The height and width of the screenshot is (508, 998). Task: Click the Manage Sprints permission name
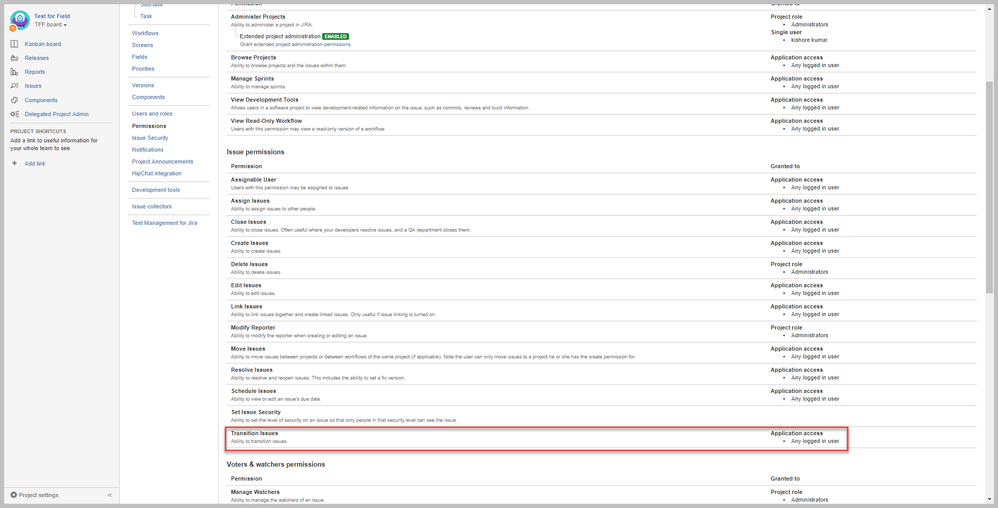click(252, 78)
